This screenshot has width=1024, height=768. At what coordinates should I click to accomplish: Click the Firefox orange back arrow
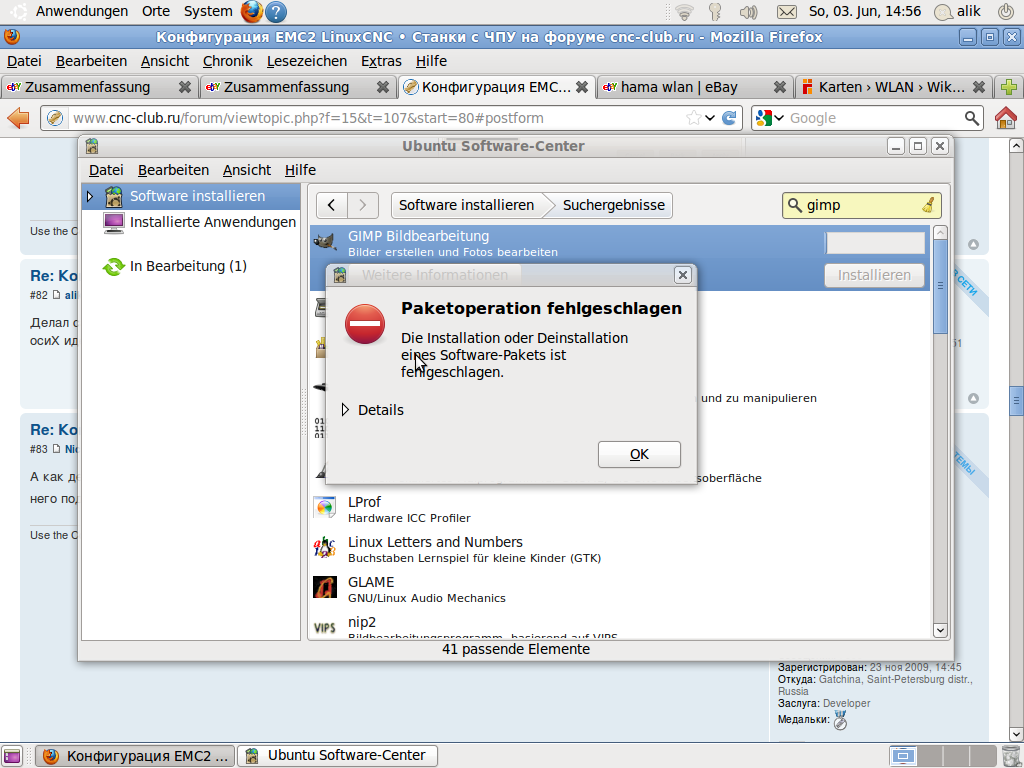(18, 118)
